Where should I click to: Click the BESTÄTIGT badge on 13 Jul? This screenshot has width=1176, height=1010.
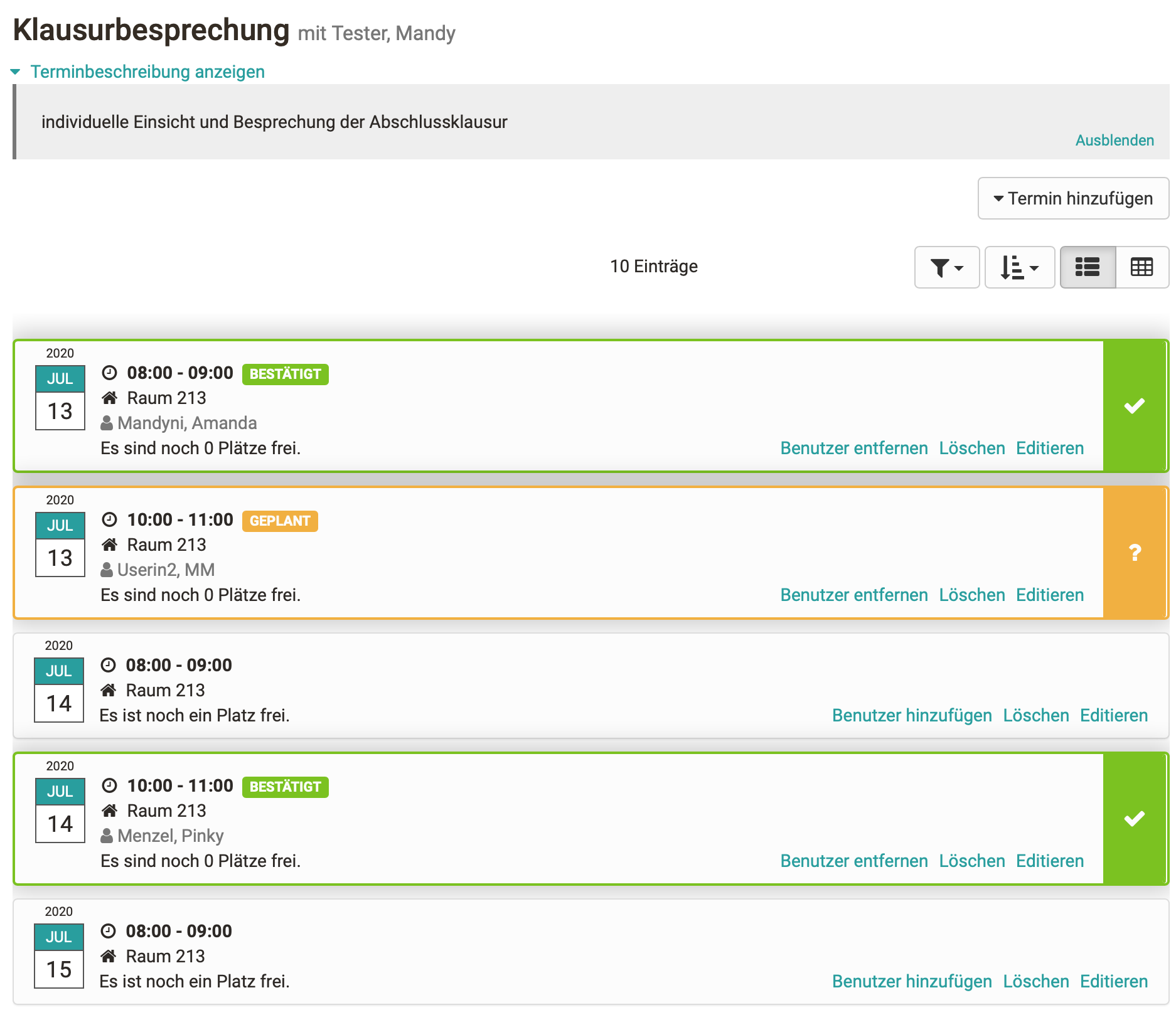pos(285,374)
